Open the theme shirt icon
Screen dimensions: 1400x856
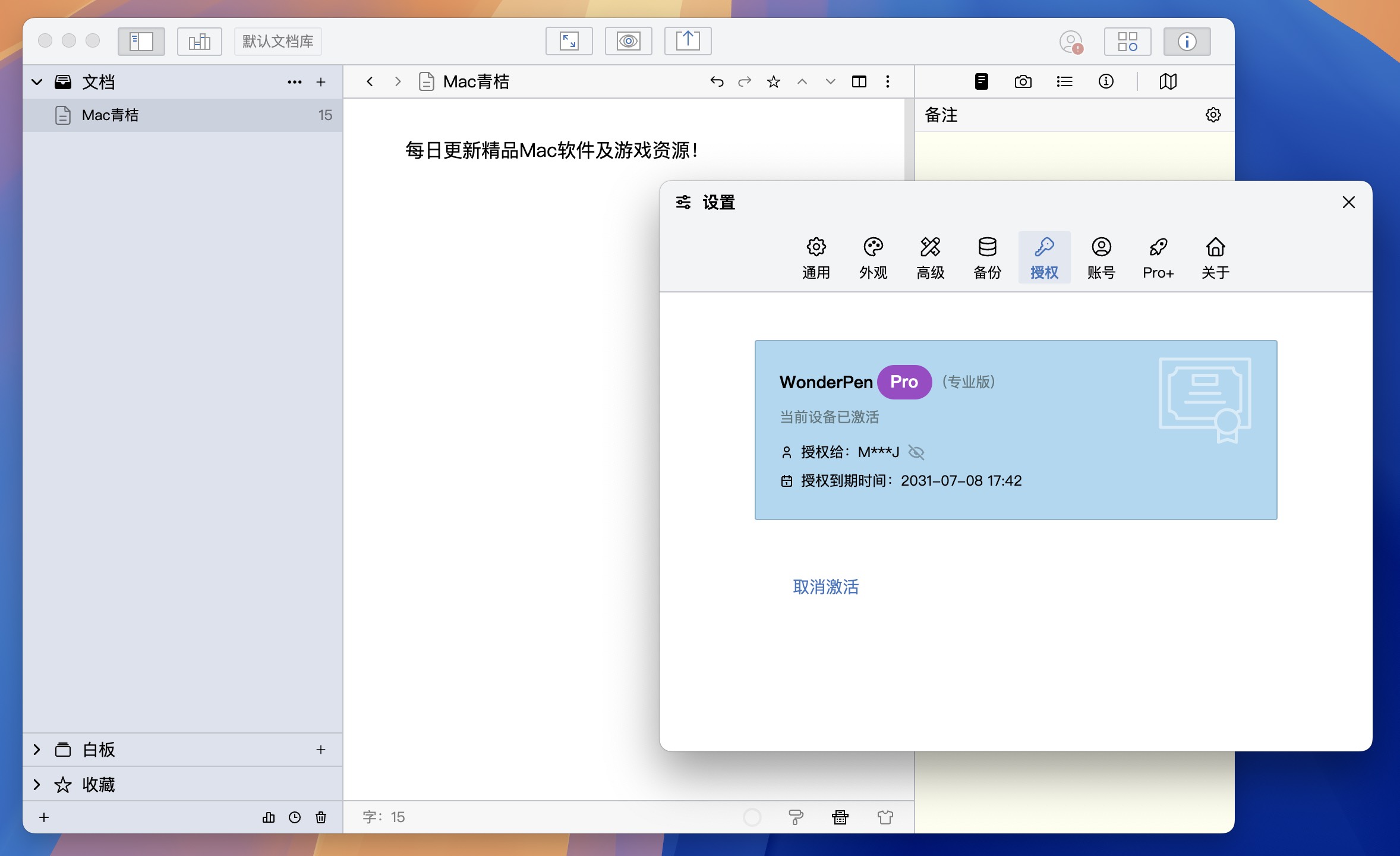[x=885, y=817]
